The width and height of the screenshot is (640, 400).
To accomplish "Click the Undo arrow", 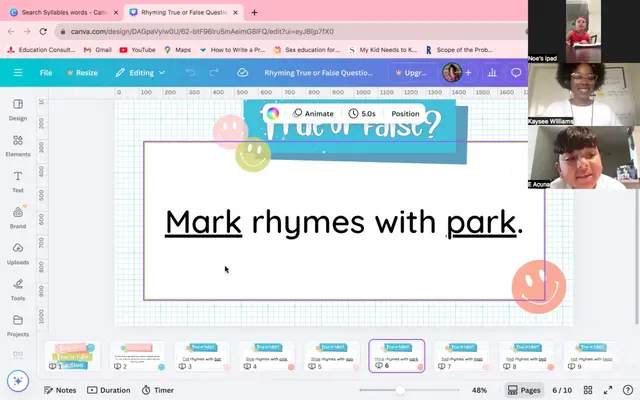I will (x=191, y=73).
